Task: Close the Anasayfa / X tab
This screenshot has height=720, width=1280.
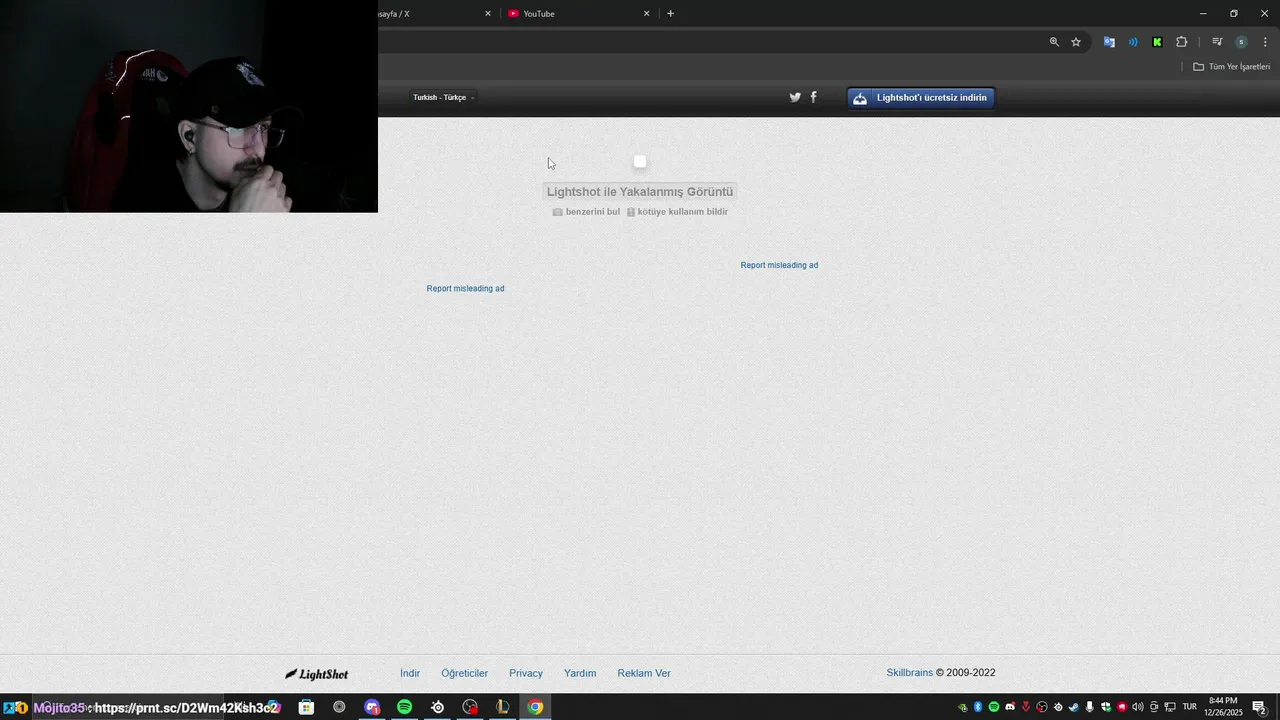Action: (488, 13)
